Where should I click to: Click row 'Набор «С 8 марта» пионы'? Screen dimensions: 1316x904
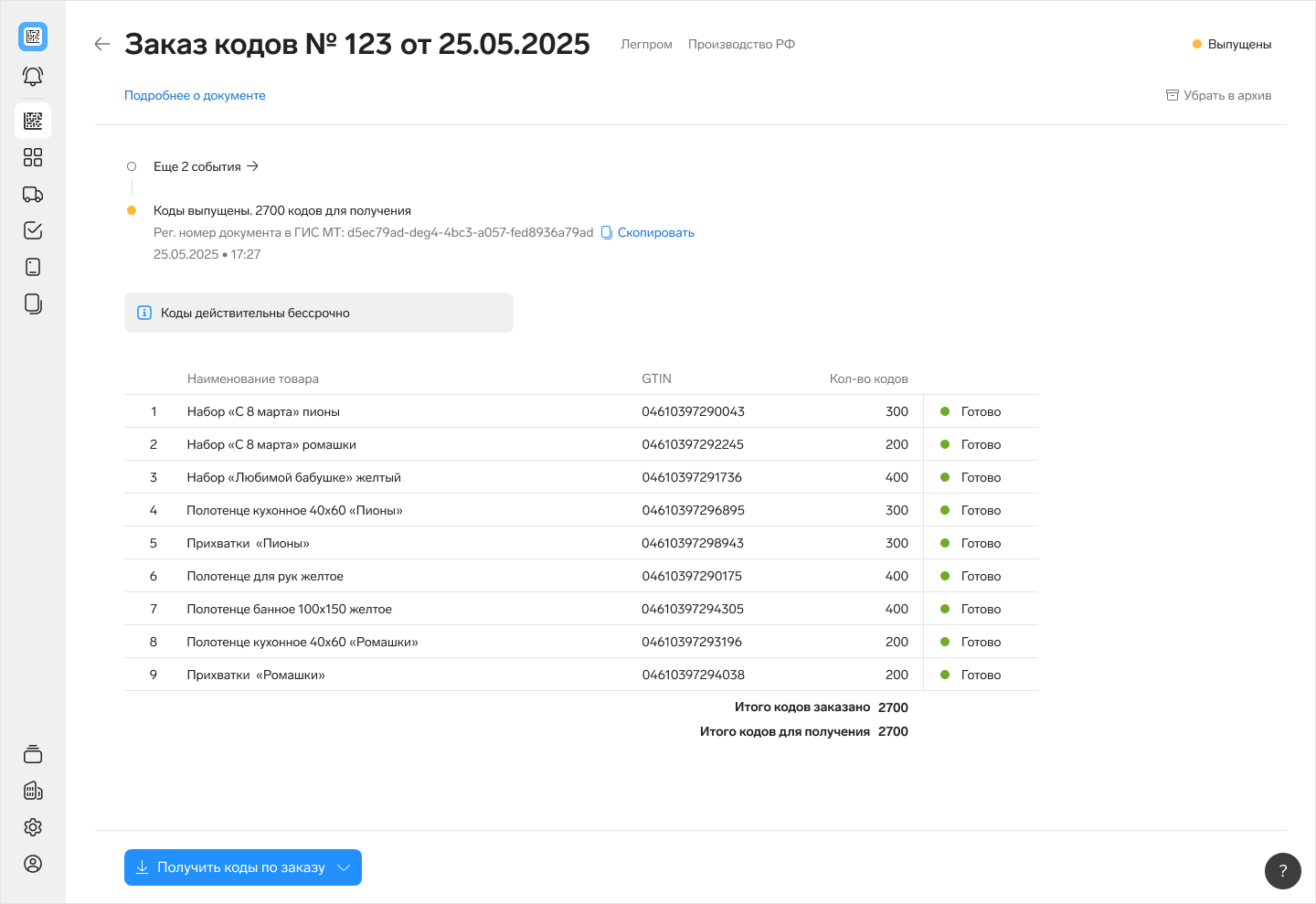coord(263,411)
